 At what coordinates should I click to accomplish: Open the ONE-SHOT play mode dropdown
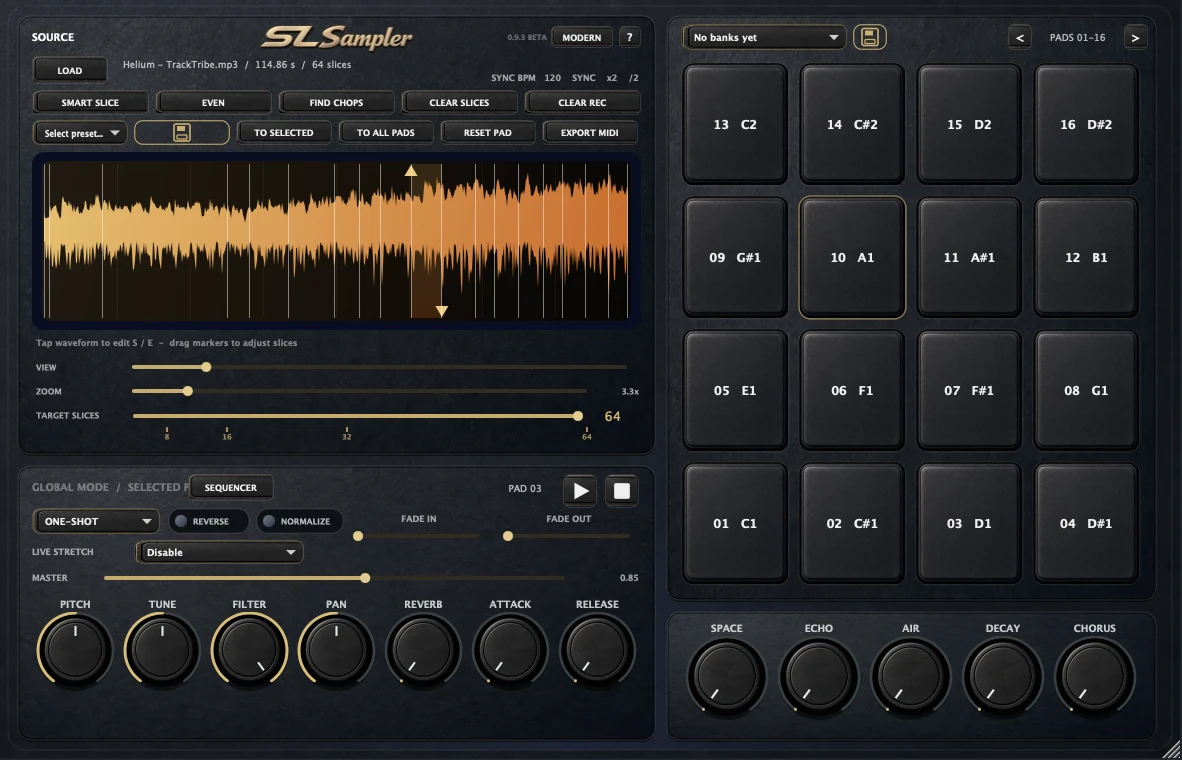[x=96, y=521]
